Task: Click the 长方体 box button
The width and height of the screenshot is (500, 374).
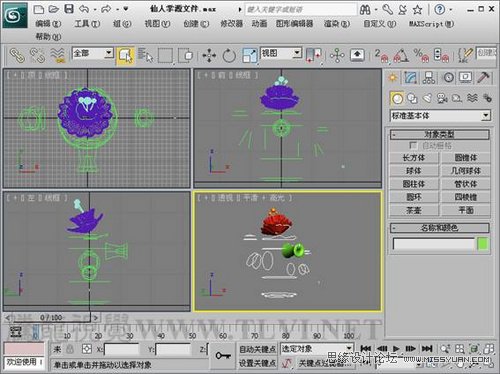Action: coord(414,158)
